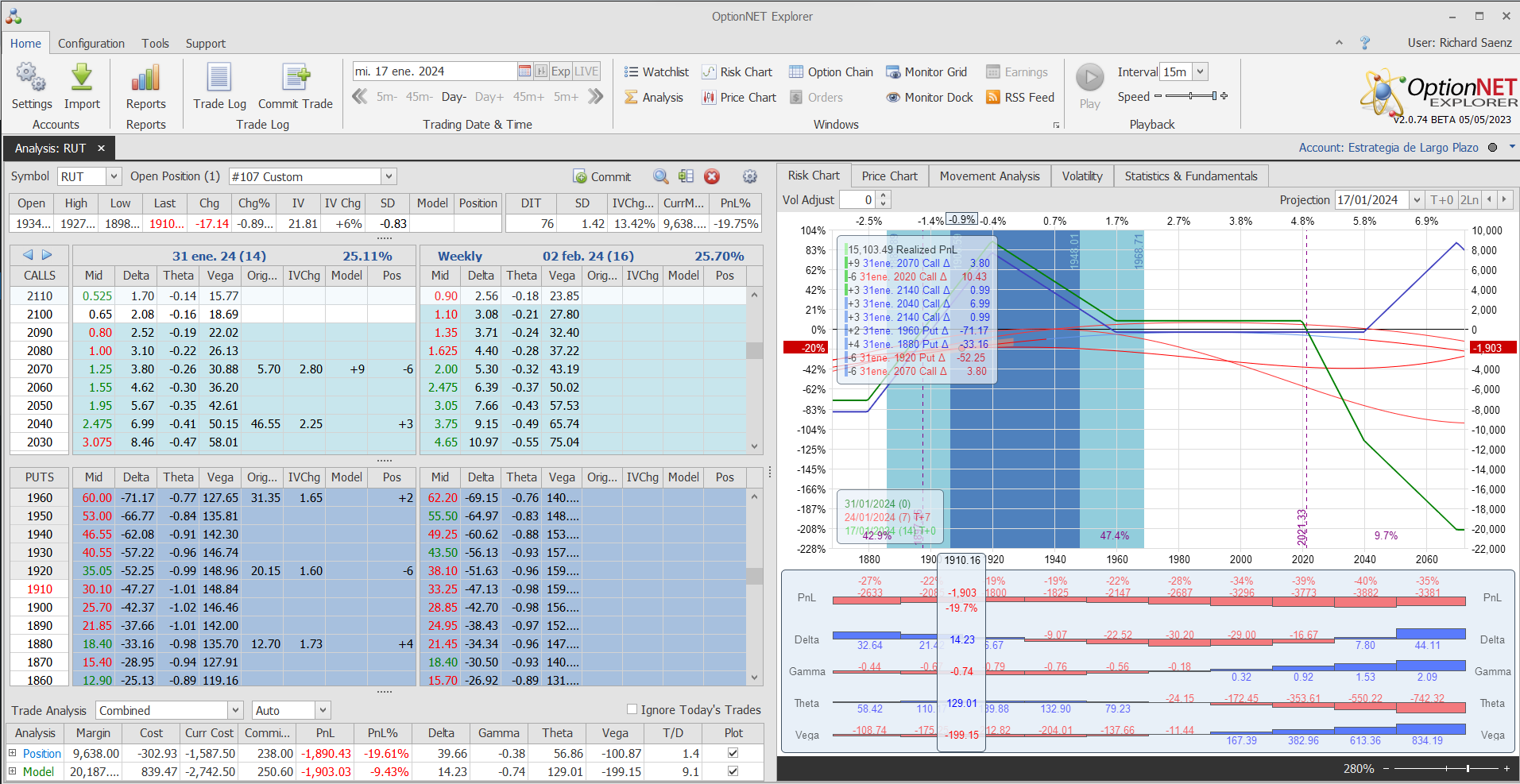The width and height of the screenshot is (1520, 784).
Task: Toggle the Exp expiration jump button
Action: click(x=561, y=71)
